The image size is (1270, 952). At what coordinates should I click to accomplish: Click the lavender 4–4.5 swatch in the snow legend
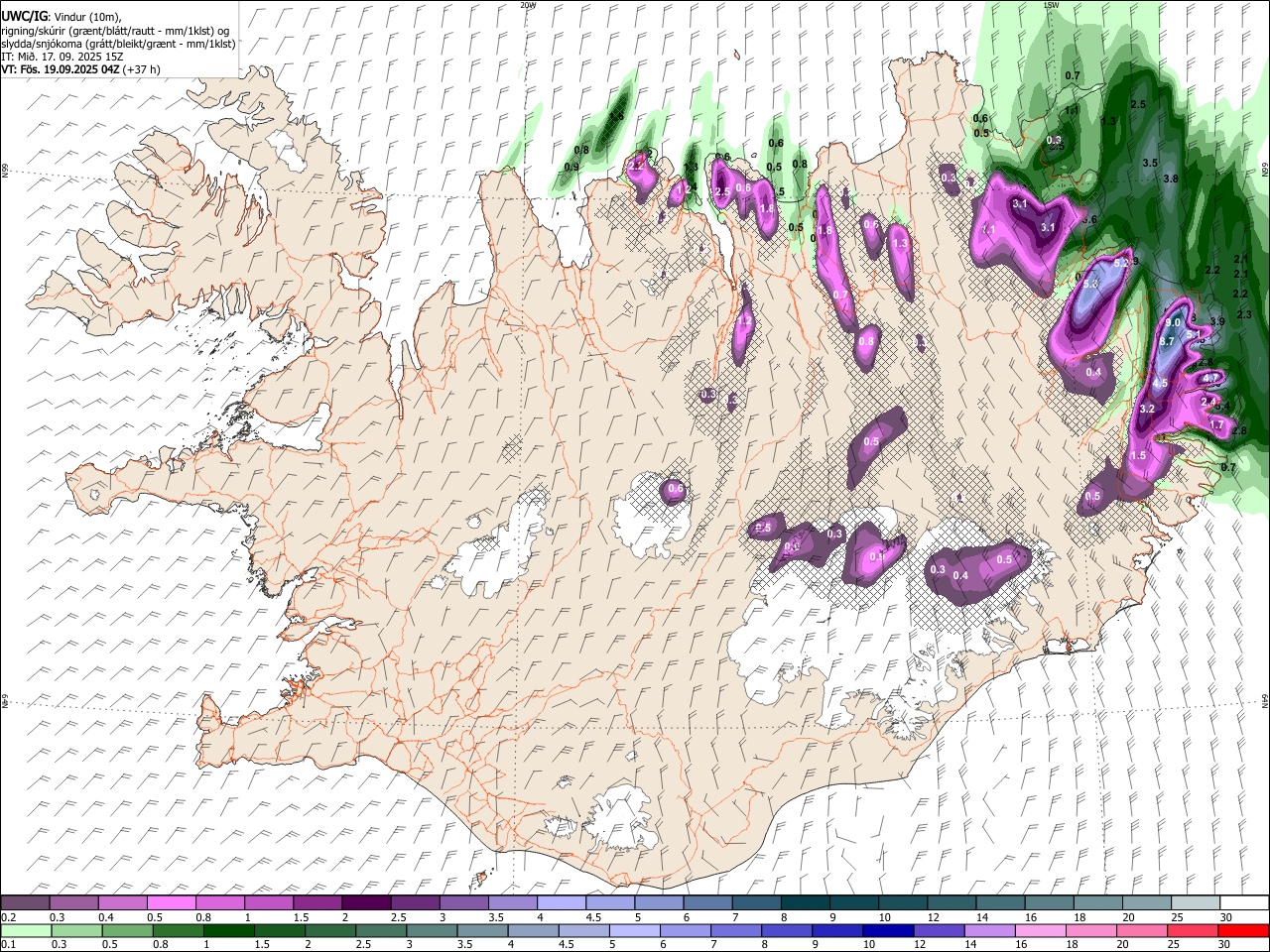point(561,903)
